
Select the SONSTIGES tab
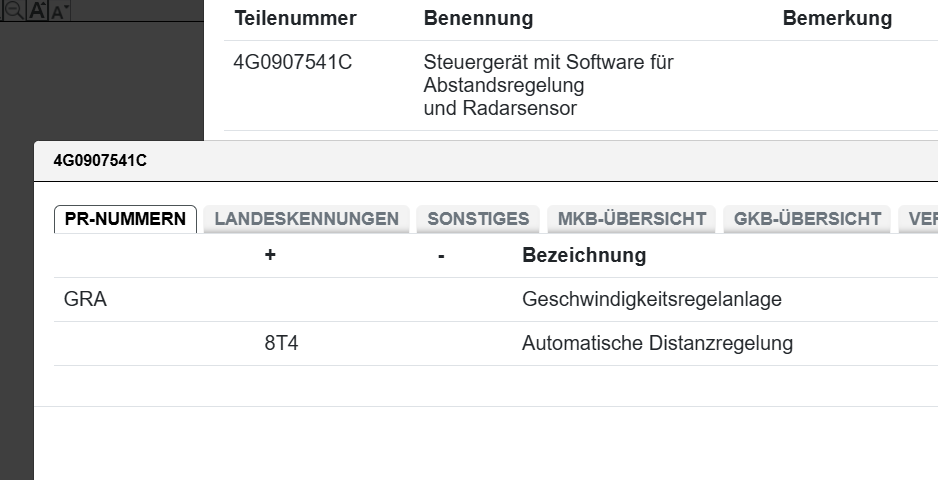[x=478, y=219]
